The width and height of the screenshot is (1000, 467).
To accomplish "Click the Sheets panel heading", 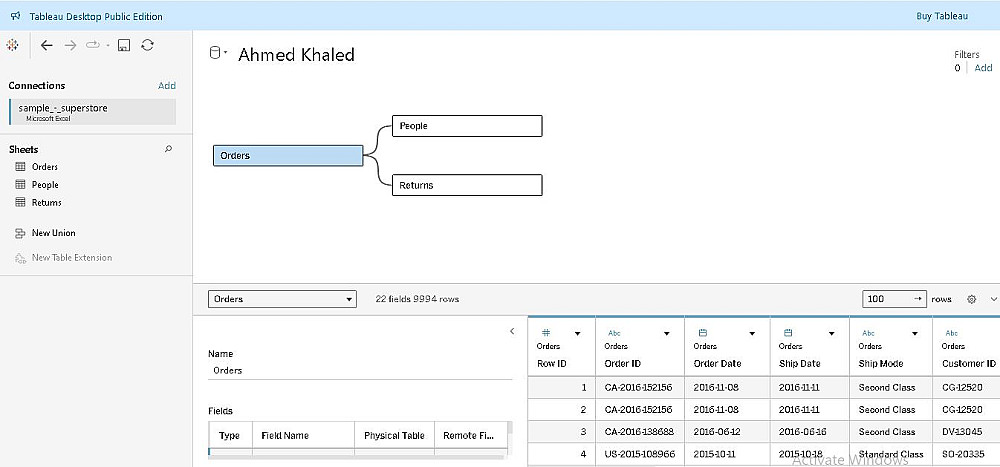I will tap(24, 149).
